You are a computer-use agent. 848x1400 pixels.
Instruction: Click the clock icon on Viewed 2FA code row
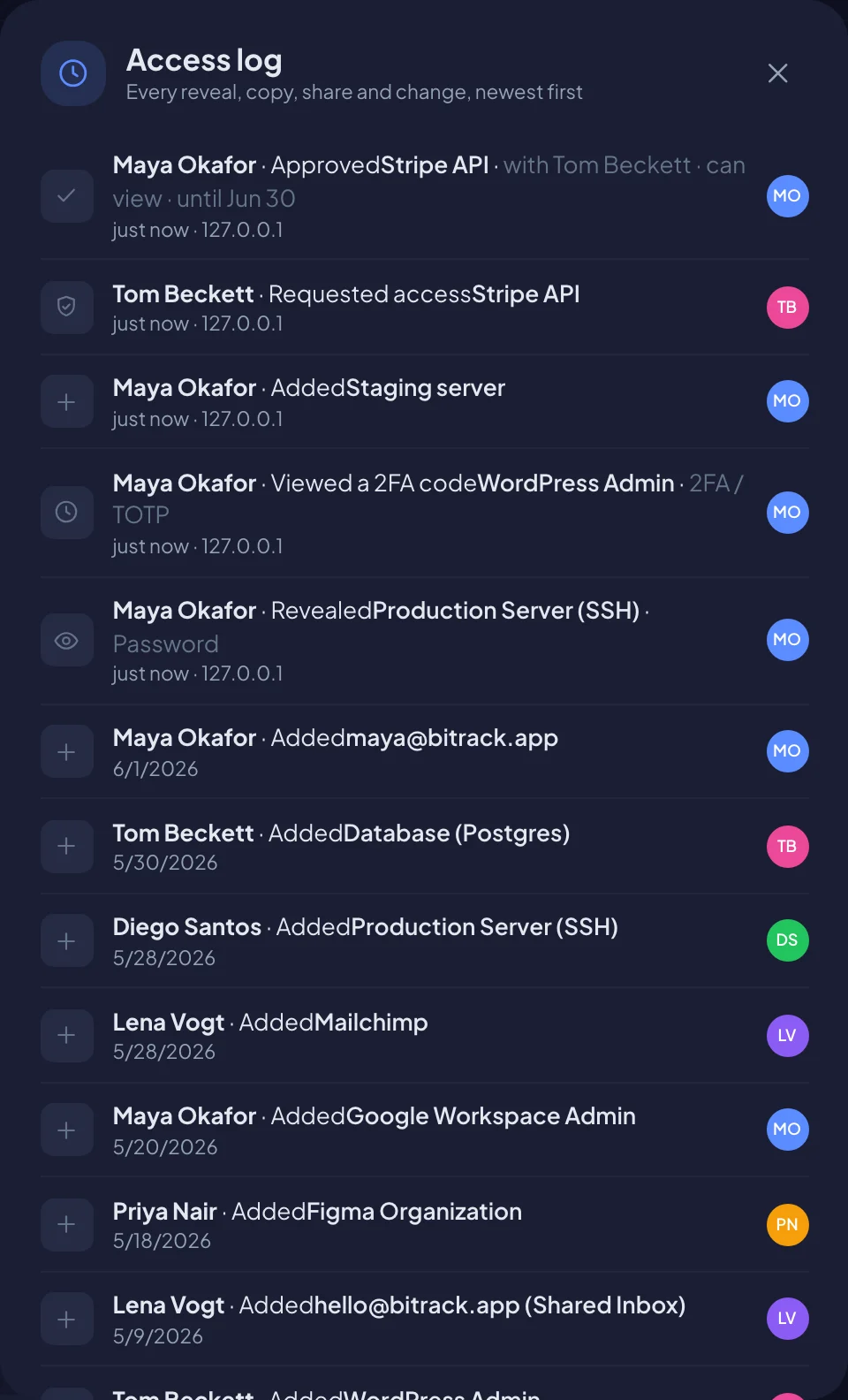click(67, 513)
